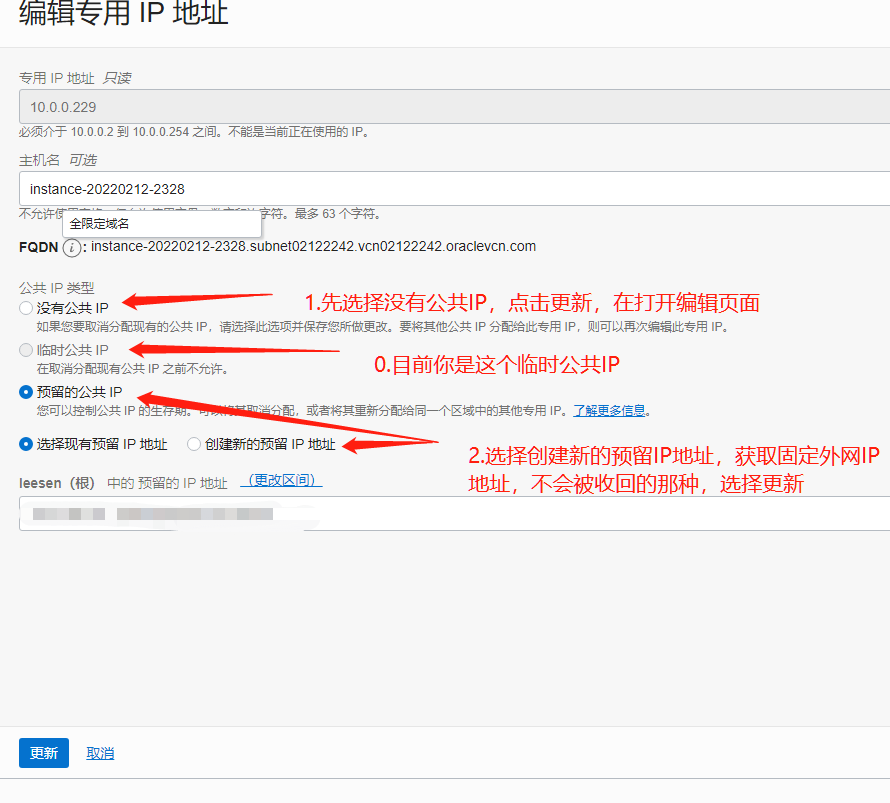Click the 更改区间 link
This screenshot has width=890, height=803.
282,481
